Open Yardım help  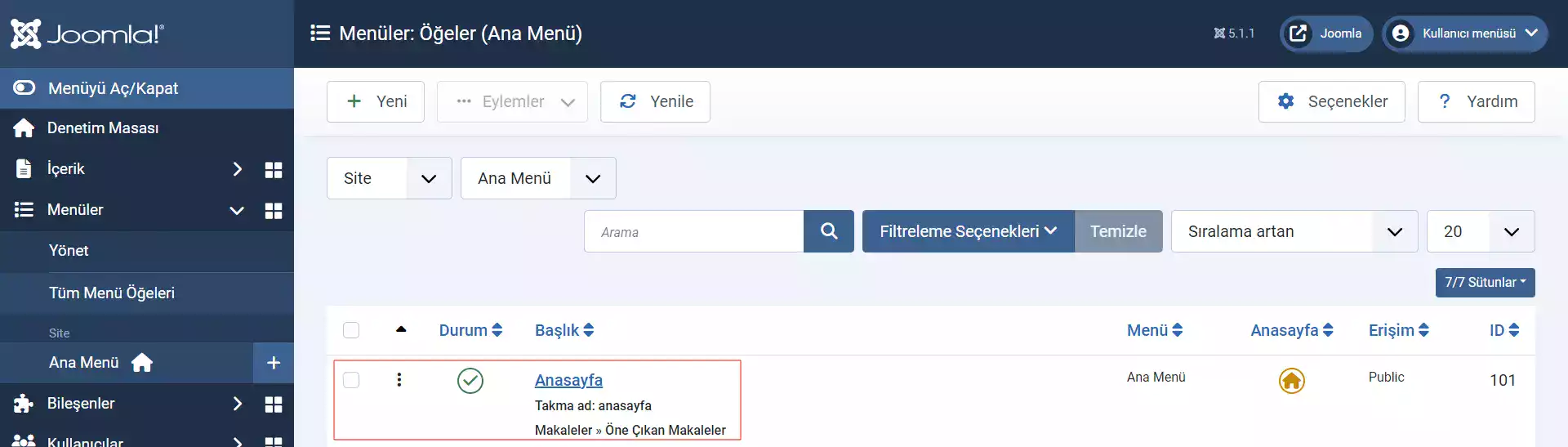tap(1476, 101)
